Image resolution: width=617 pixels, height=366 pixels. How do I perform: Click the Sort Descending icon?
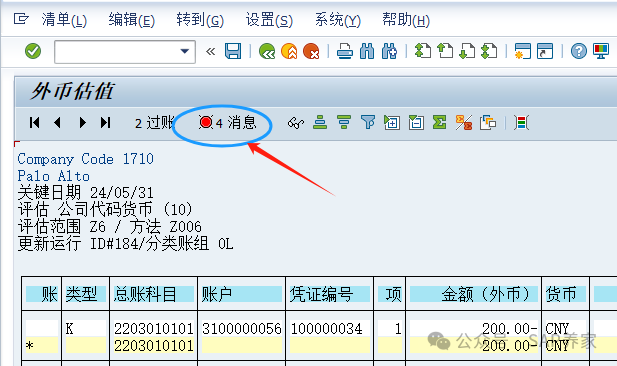click(344, 123)
